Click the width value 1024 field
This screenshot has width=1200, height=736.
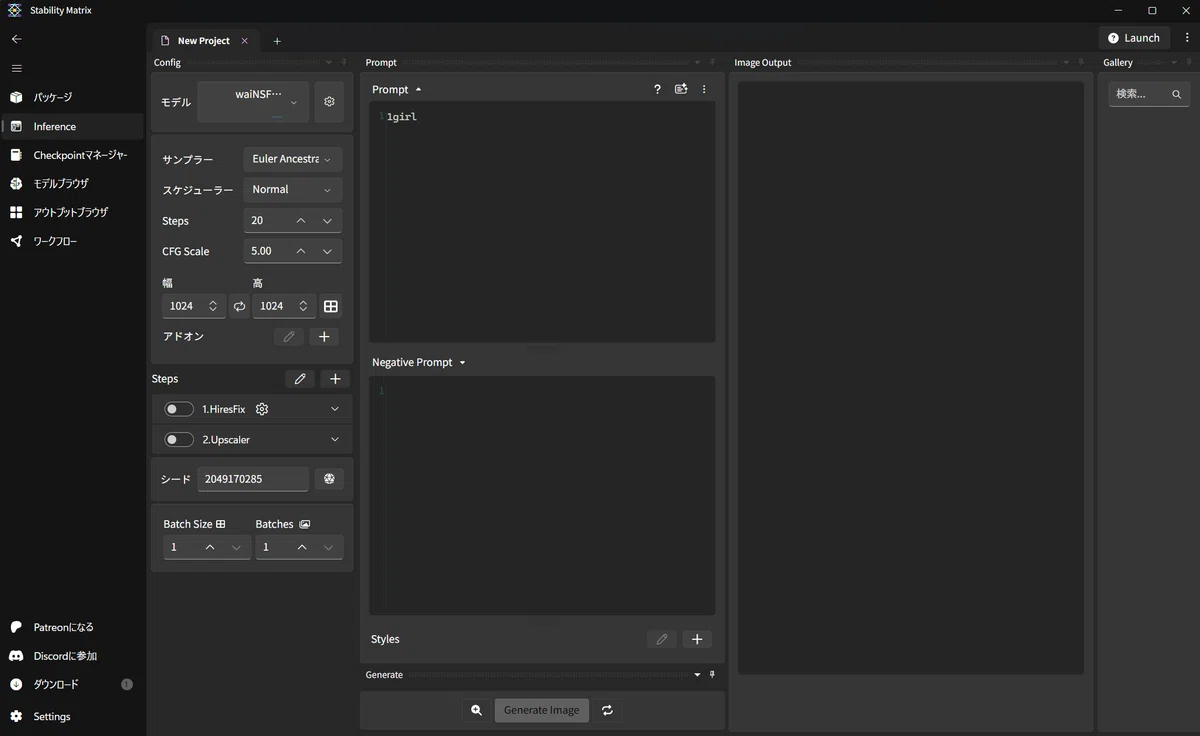(x=194, y=306)
